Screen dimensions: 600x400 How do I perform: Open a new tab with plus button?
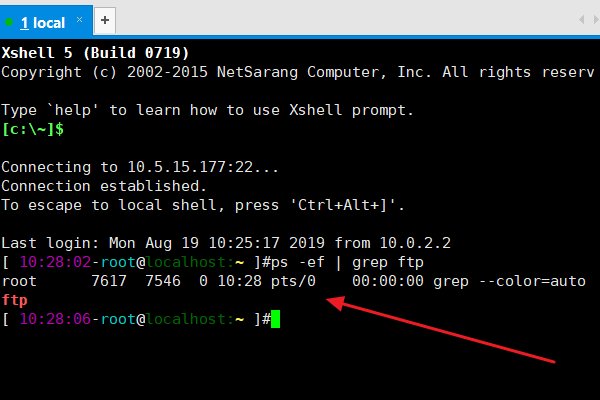[105, 20]
